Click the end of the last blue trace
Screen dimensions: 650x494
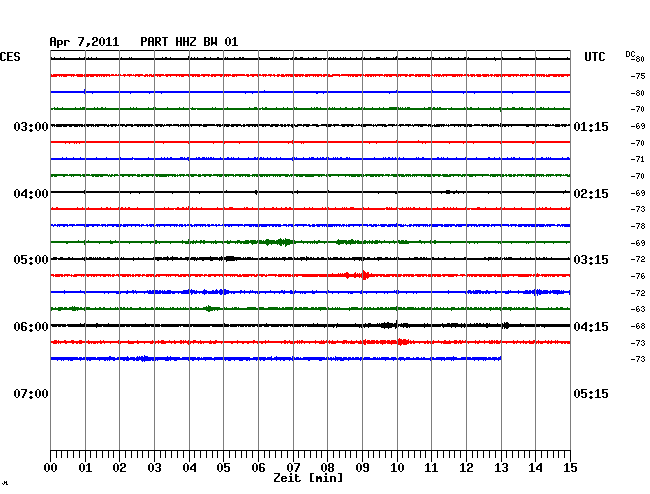pos(501,358)
